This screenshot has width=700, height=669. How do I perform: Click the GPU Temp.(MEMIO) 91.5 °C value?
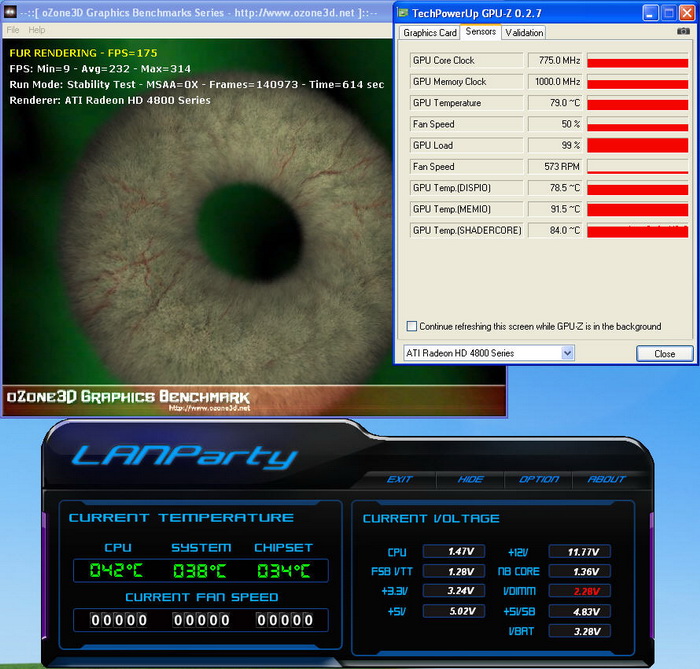tap(555, 209)
